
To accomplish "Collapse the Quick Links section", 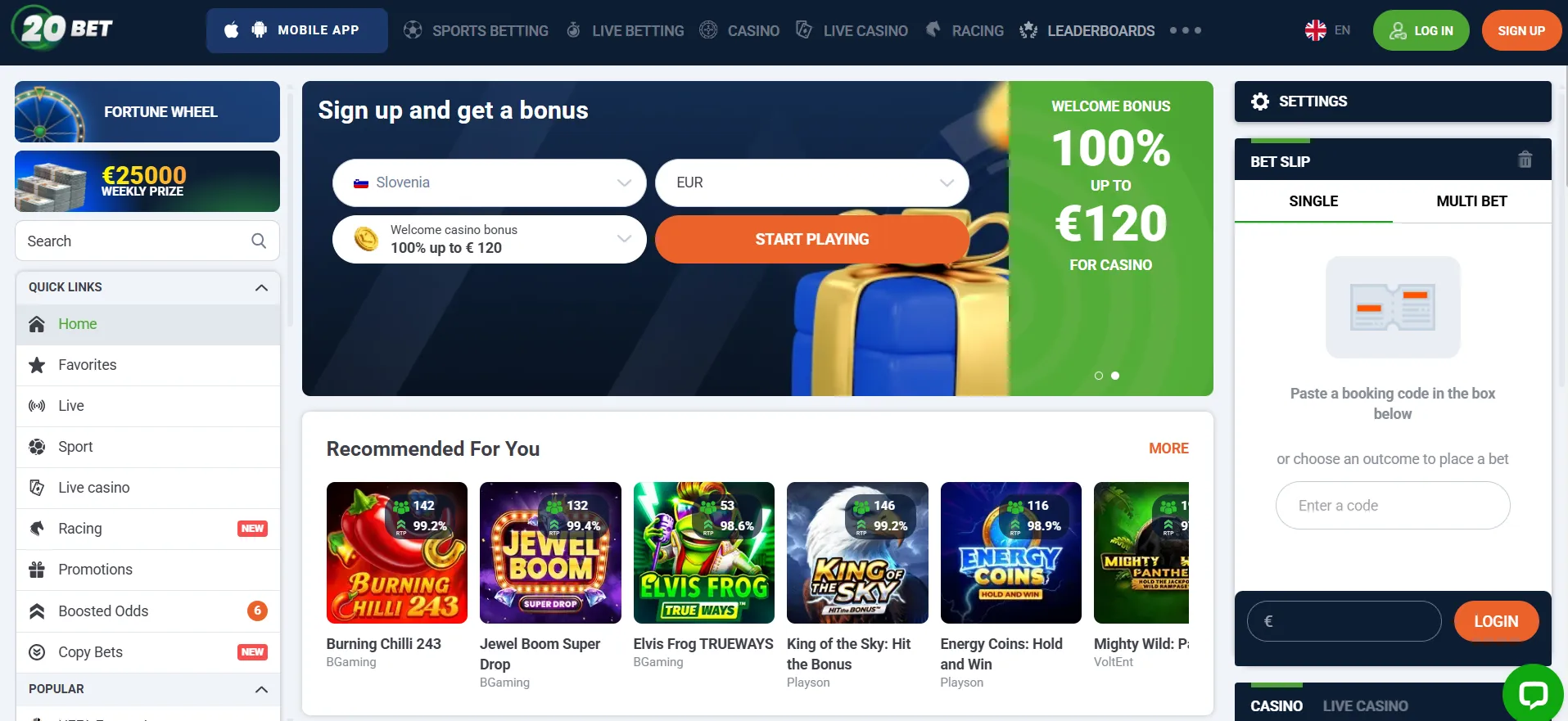I will coord(261,287).
